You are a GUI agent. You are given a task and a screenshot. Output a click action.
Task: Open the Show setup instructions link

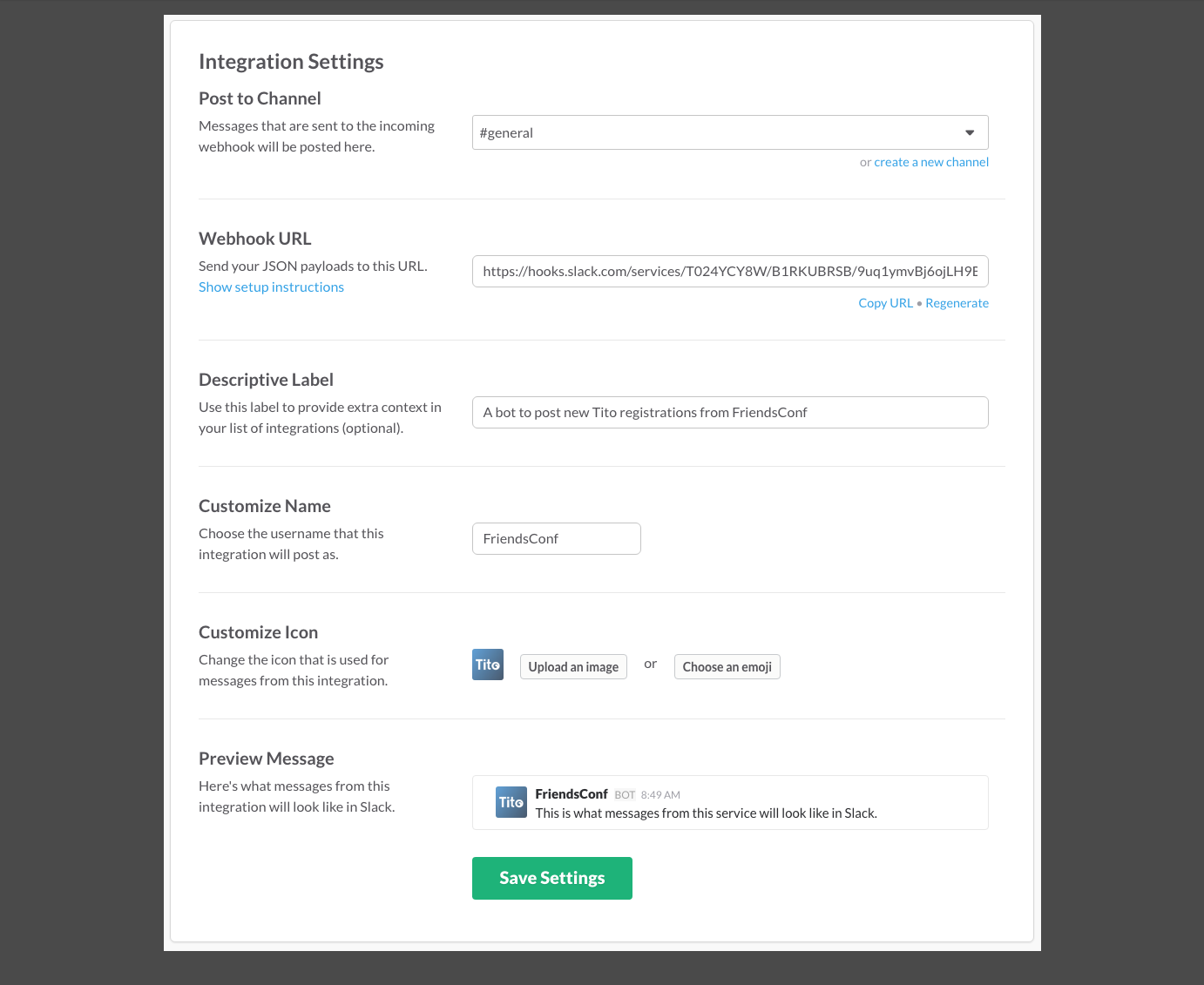[271, 287]
